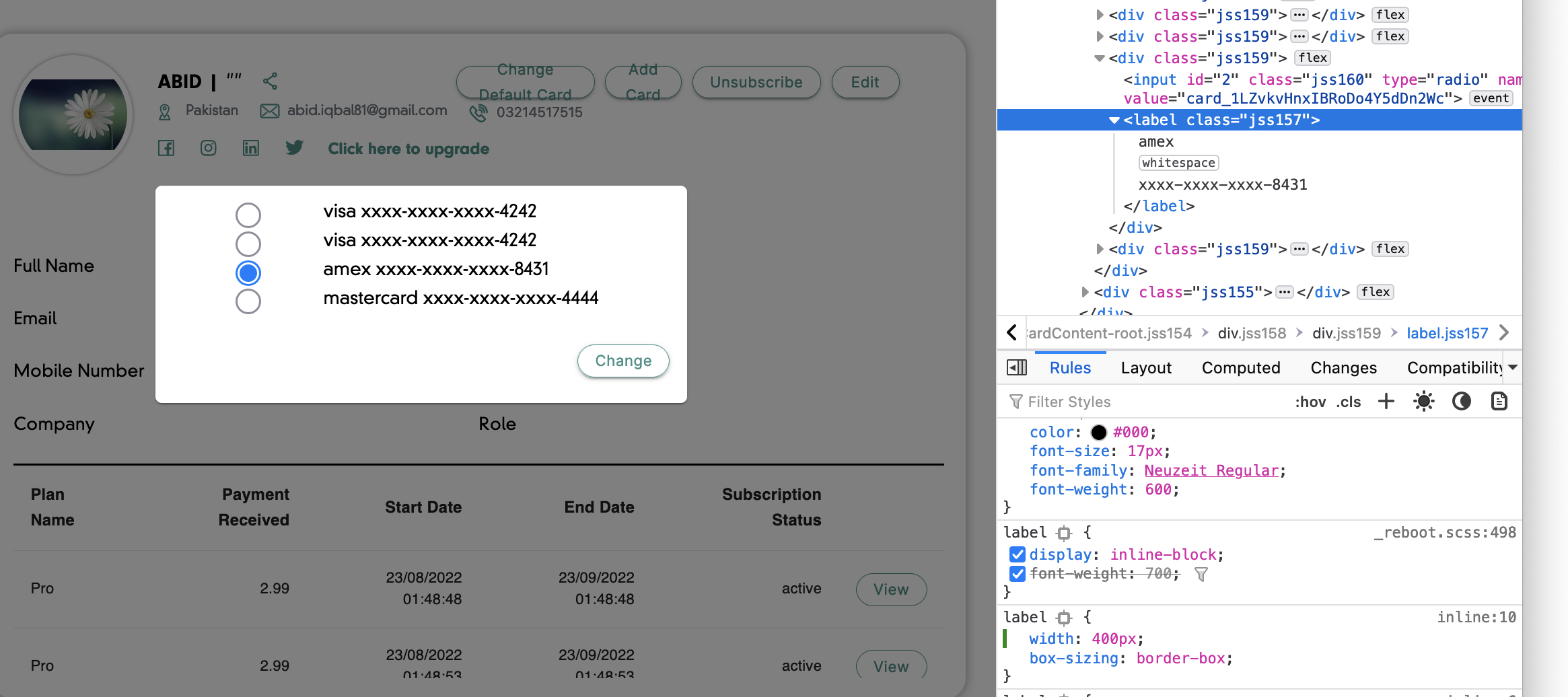Switch to the Layout tab
Screen dimensions: 1568x697
point(1145,368)
